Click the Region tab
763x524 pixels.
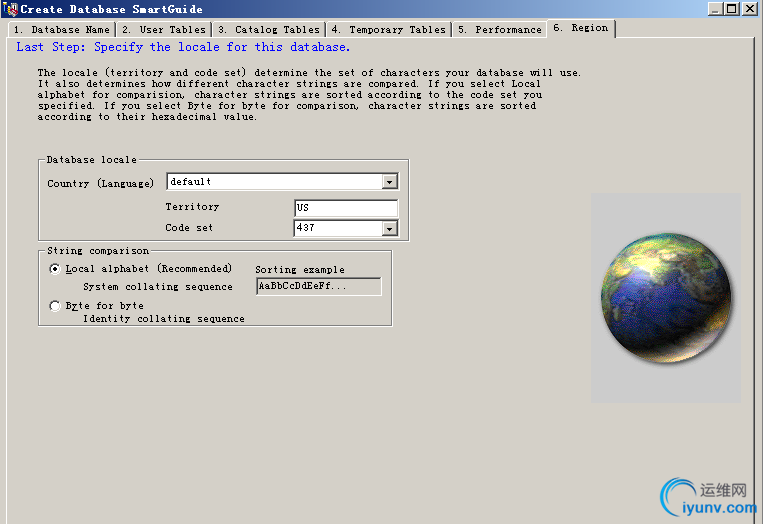(x=581, y=28)
